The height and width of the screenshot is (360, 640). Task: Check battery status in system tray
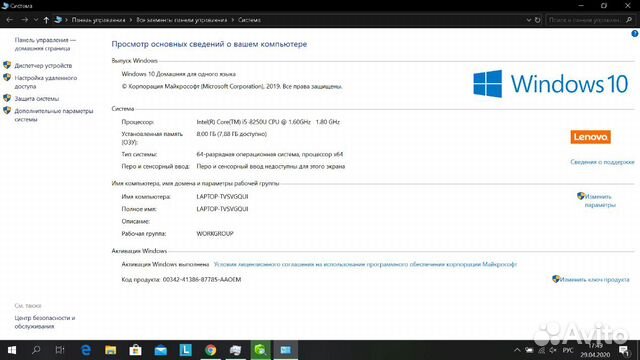pyautogui.click(x=529, y=350)
